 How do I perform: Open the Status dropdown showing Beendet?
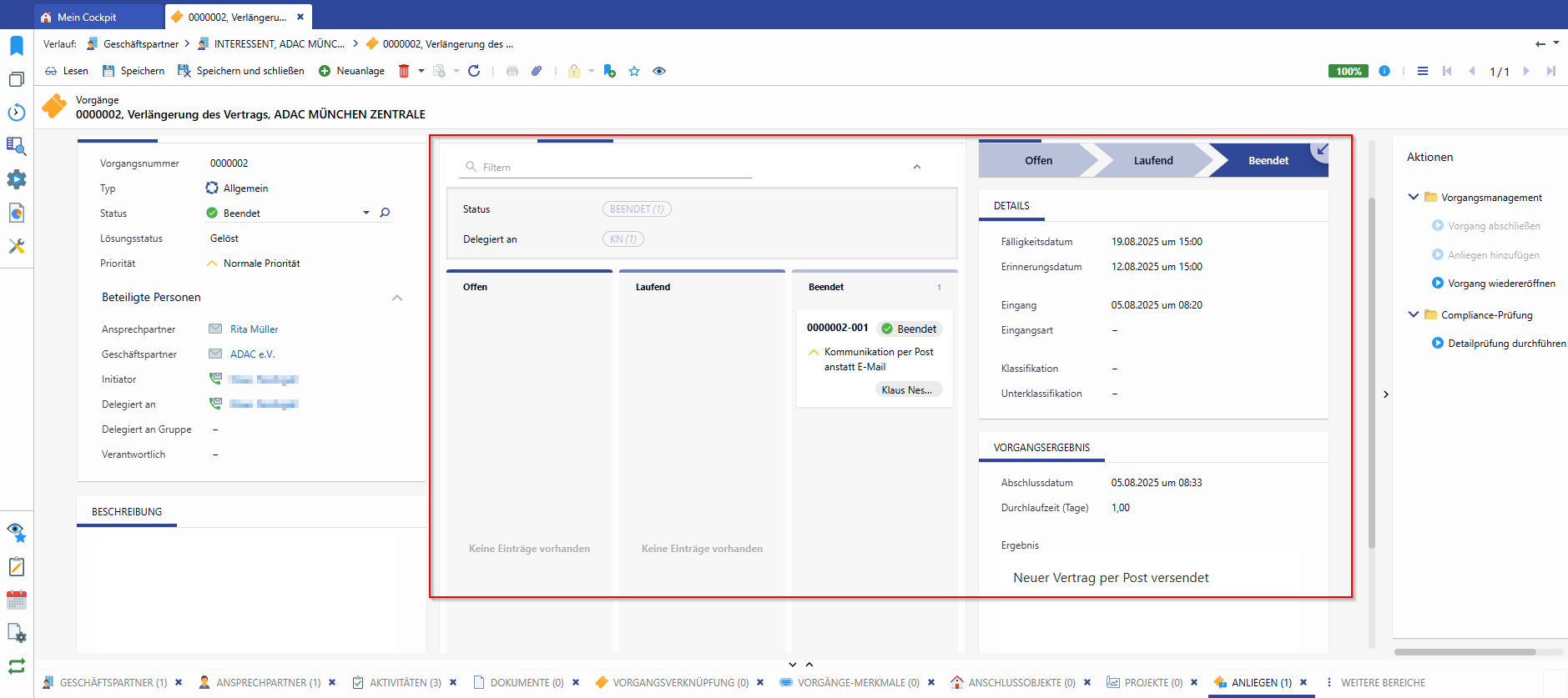366,213
